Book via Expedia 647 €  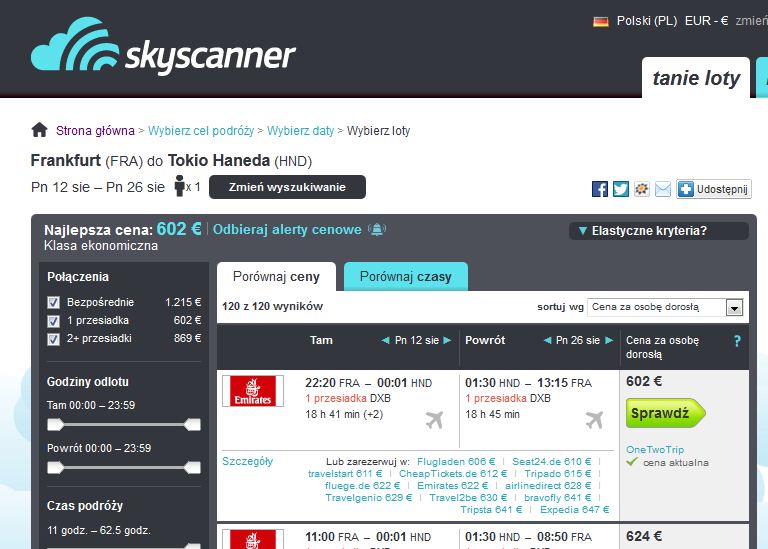coord(575,509)
